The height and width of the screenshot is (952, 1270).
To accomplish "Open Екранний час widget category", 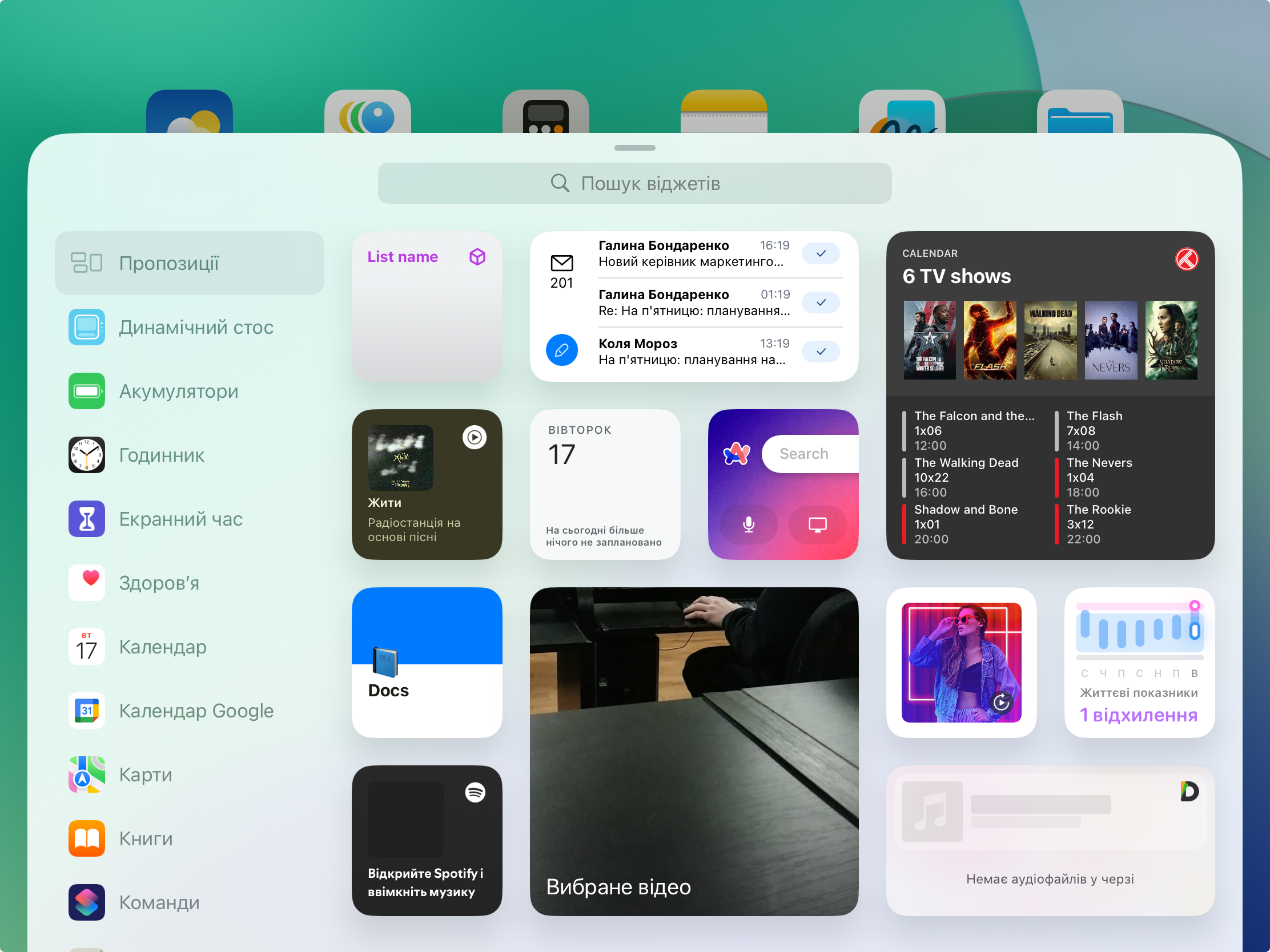I will 190,519.
